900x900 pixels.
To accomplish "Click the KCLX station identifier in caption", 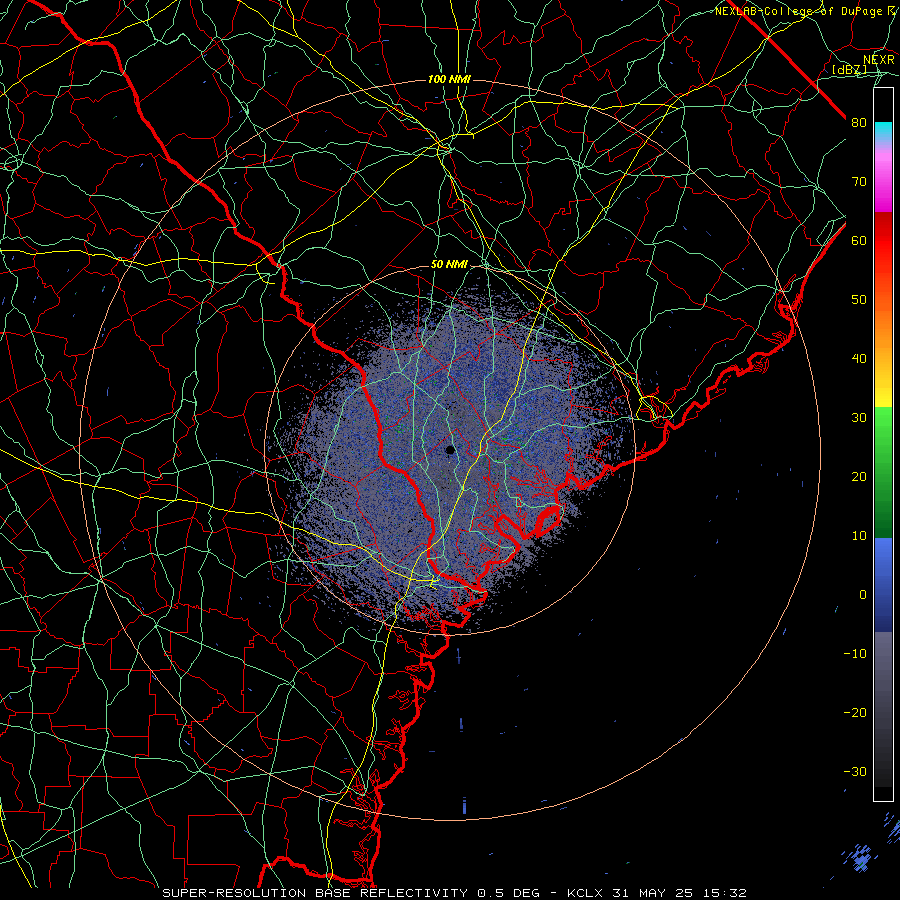I will pos(585,893).
